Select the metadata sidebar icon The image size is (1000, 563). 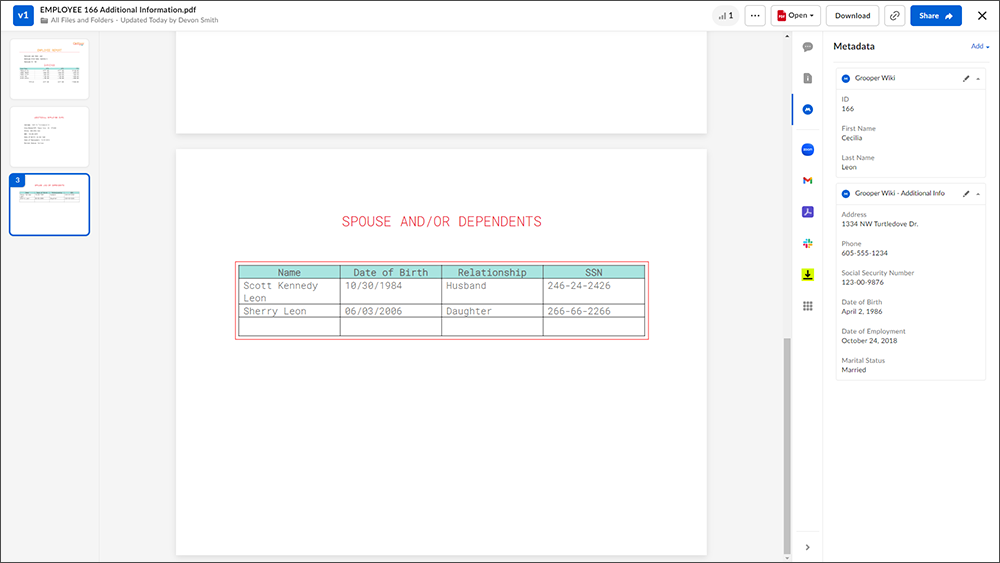807,110
